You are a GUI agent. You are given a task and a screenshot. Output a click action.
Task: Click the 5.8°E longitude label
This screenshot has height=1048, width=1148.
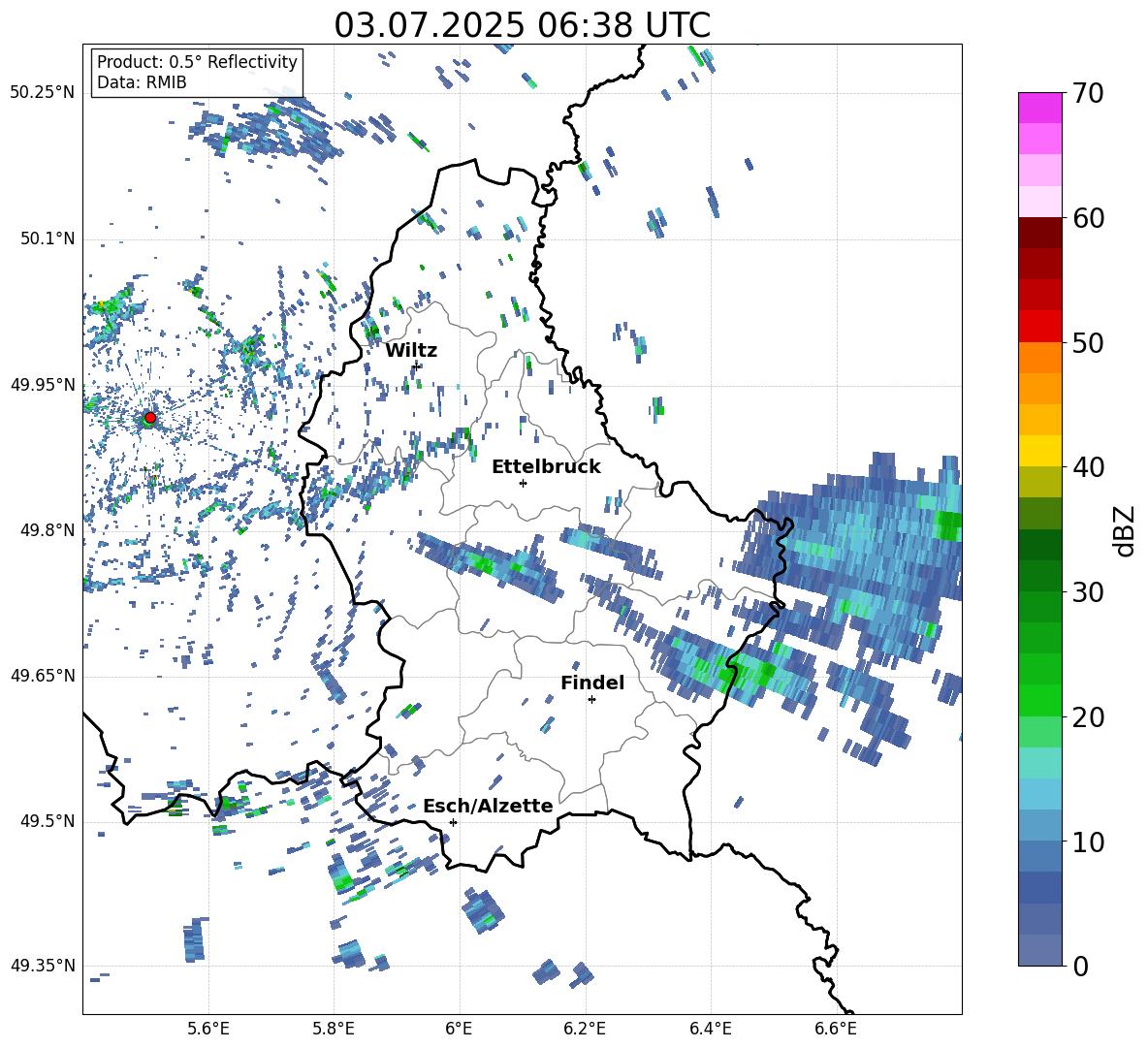click(x=334, y=1029)
